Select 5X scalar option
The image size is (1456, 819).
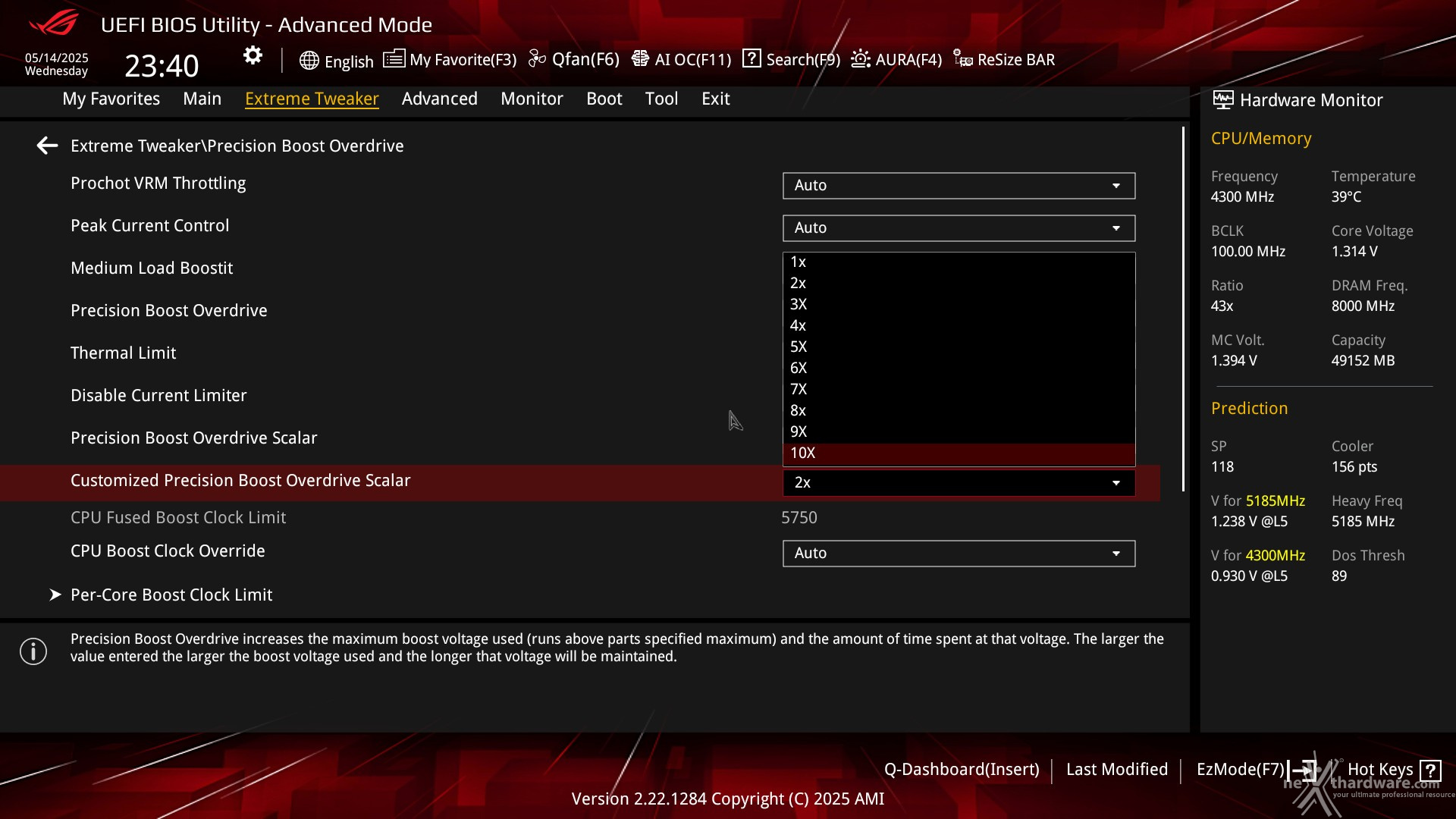point(959,347)
